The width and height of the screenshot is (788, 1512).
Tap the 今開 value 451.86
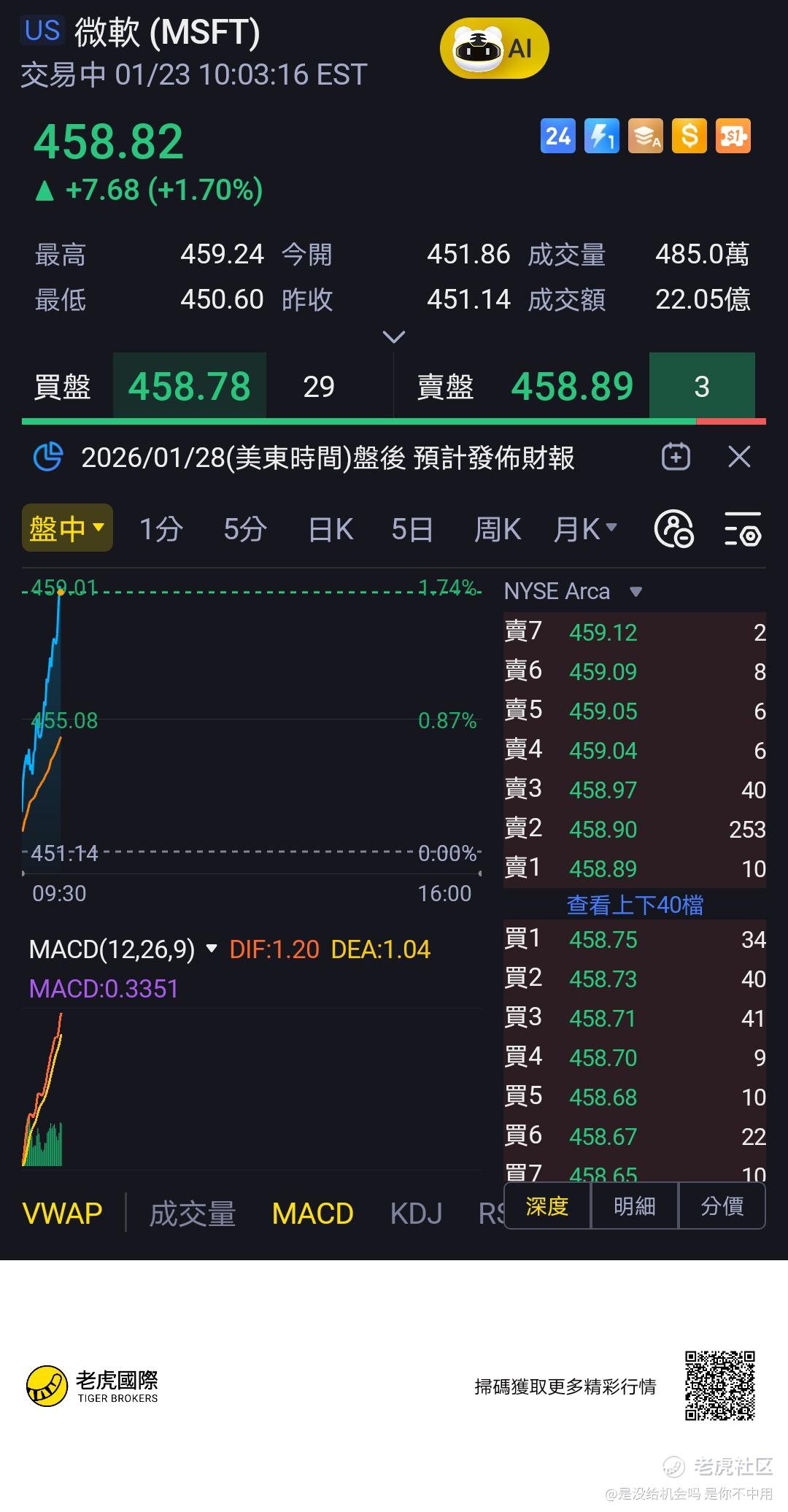click(x=468, y=254)
